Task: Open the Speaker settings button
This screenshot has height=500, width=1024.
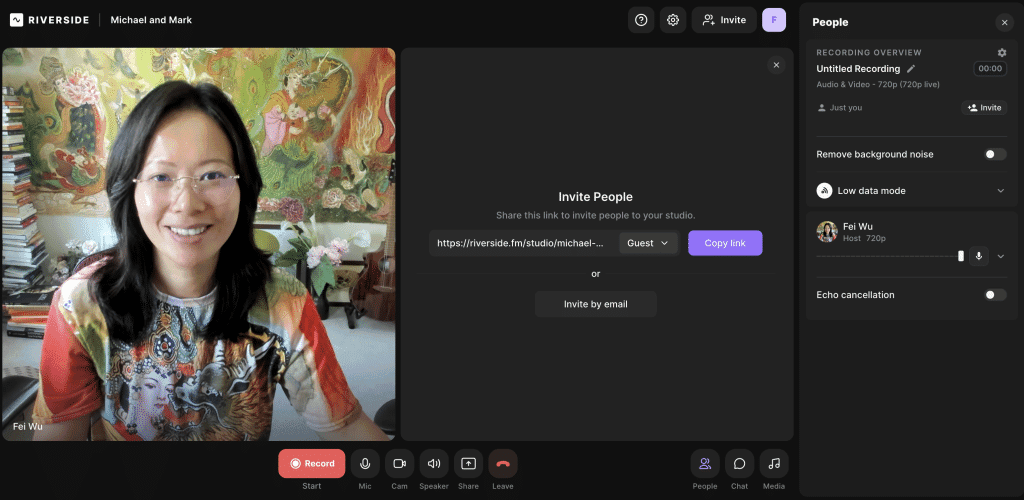Action: 434,463
